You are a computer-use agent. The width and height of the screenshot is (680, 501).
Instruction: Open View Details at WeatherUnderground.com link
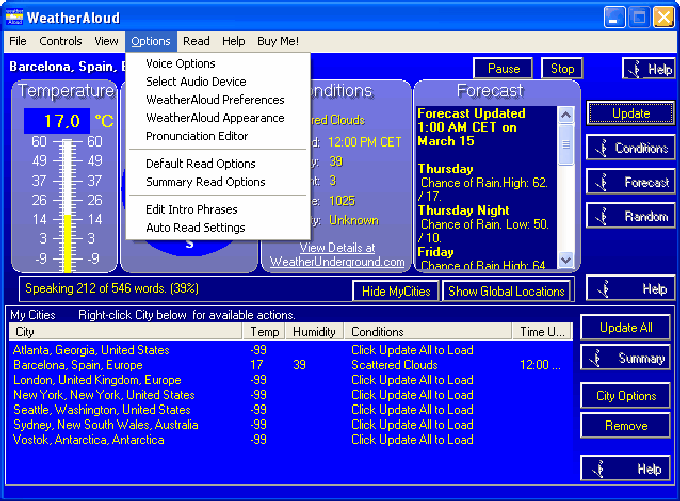click(337, 255)
